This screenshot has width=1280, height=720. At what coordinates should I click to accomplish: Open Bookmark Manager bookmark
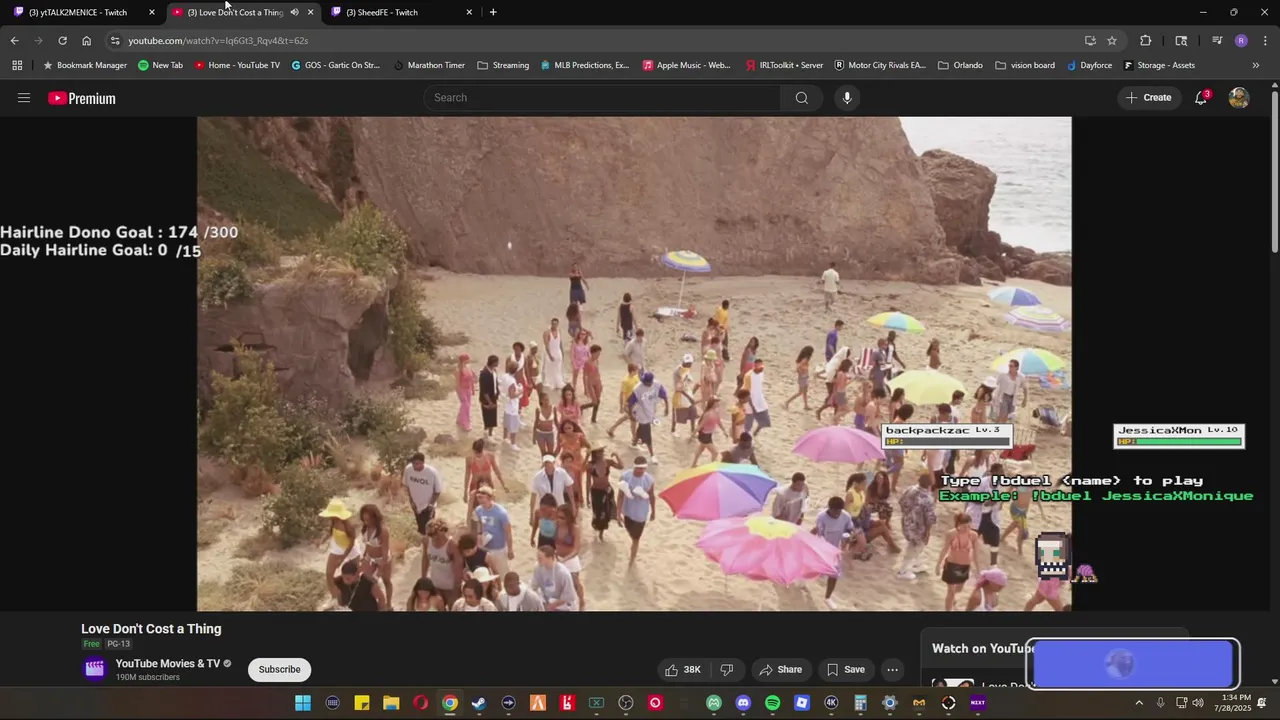coord(85,65)
